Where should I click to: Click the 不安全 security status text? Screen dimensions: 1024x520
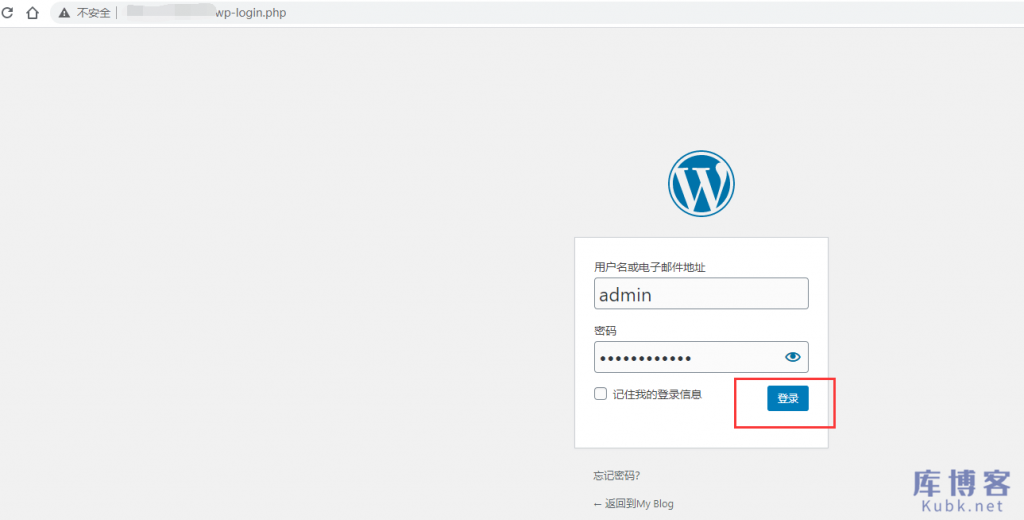[x=93, y=13]
